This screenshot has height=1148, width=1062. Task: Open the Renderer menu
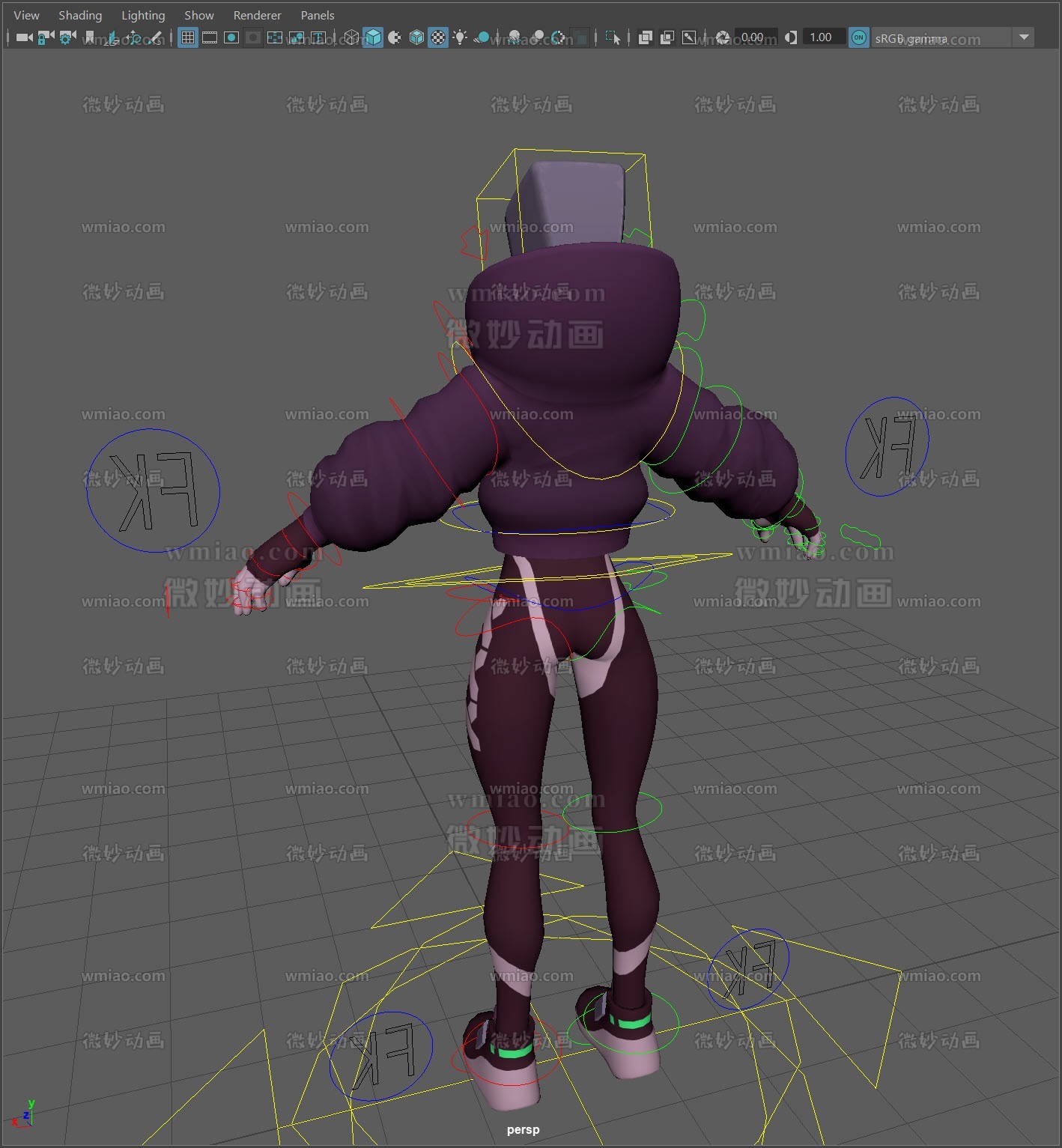[257, 15]
